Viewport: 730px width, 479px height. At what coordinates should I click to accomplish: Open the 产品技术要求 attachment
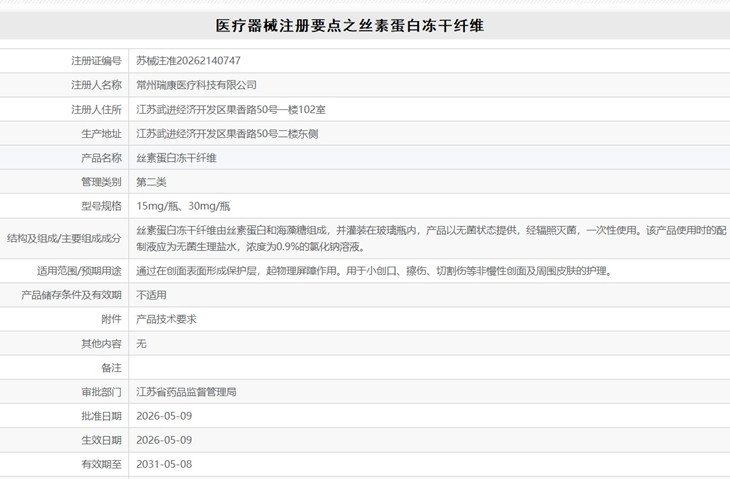[x=166, y=319]
